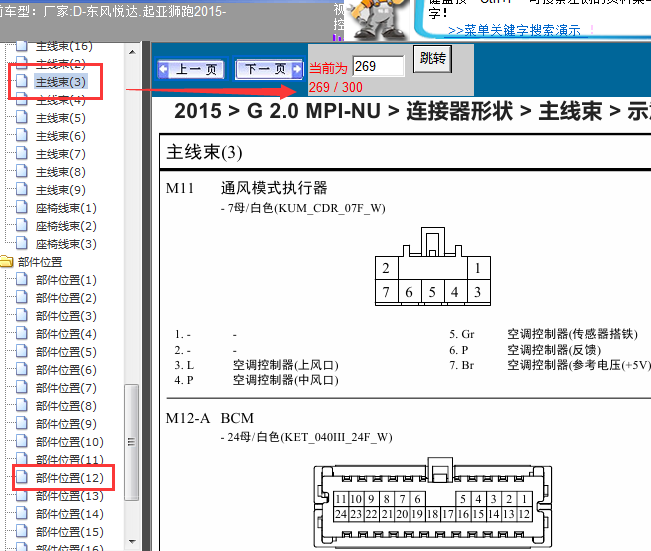Open 部件位置(5) document

pos(66,352)
